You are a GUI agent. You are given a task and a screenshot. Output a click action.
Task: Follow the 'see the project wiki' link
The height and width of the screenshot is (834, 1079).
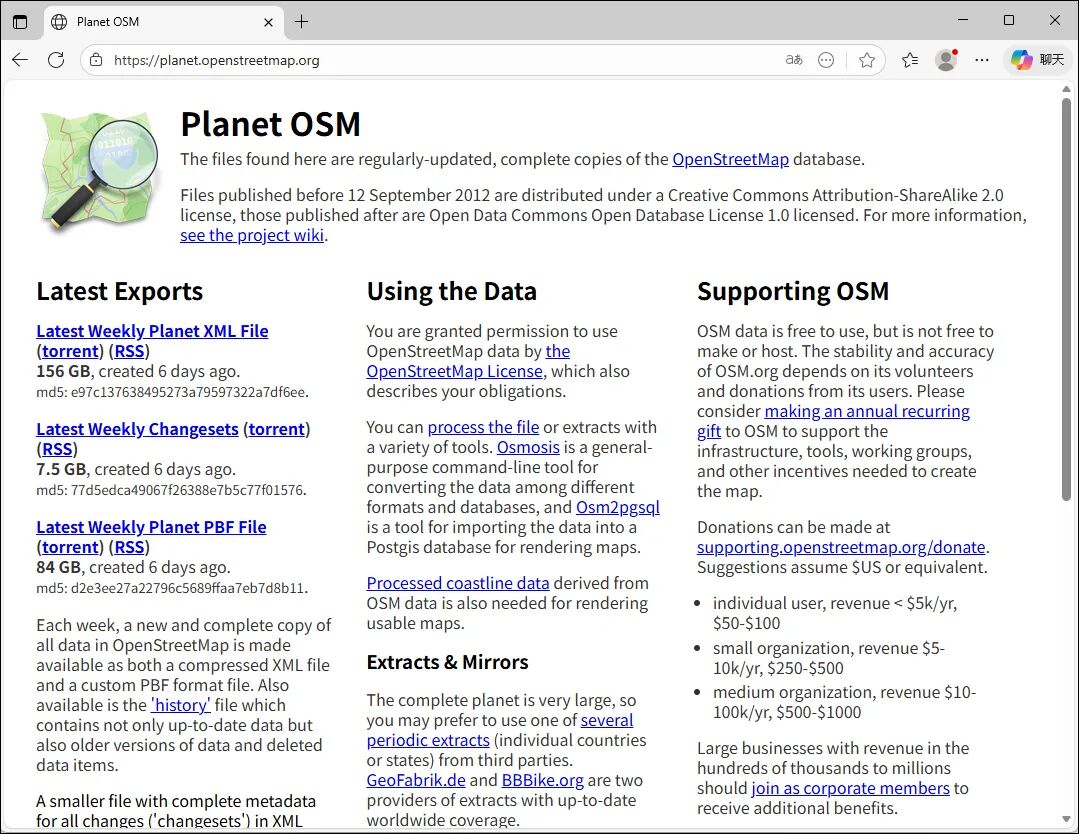[252, 235]
